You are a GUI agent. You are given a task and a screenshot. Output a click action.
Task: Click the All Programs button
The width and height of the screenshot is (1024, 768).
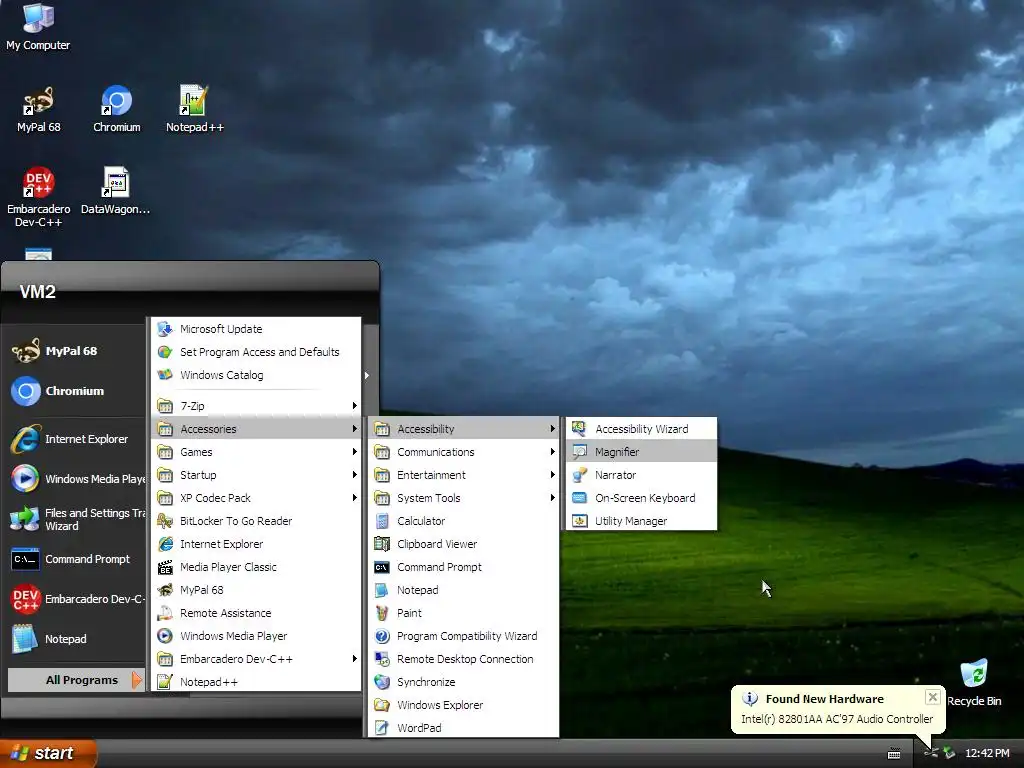[76, 680]
